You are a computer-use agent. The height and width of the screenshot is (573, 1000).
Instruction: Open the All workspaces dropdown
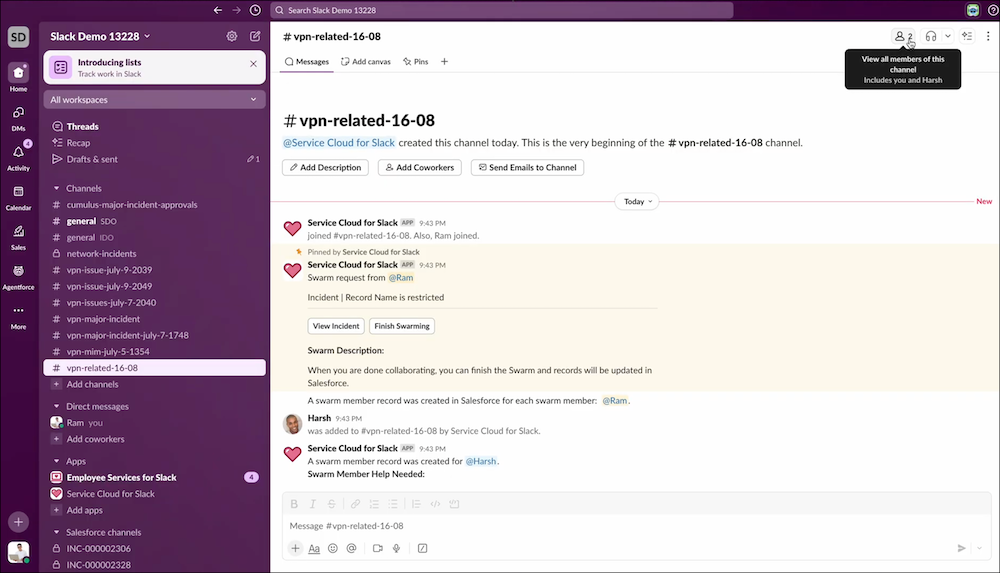[154, 100]
